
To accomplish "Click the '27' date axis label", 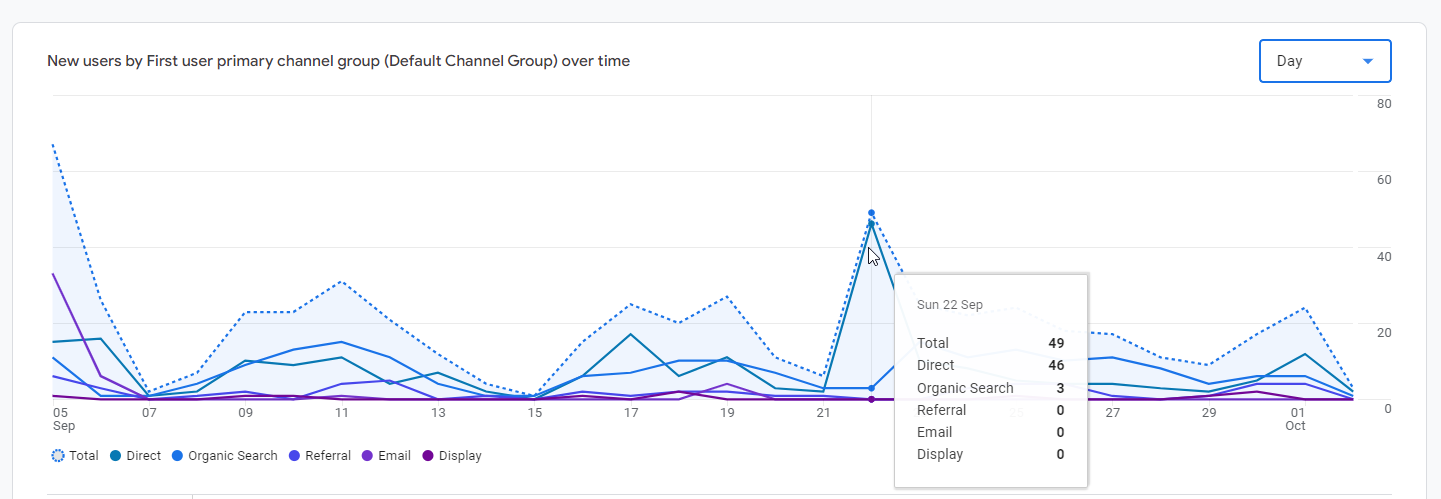I will [x=1112, y=412].
